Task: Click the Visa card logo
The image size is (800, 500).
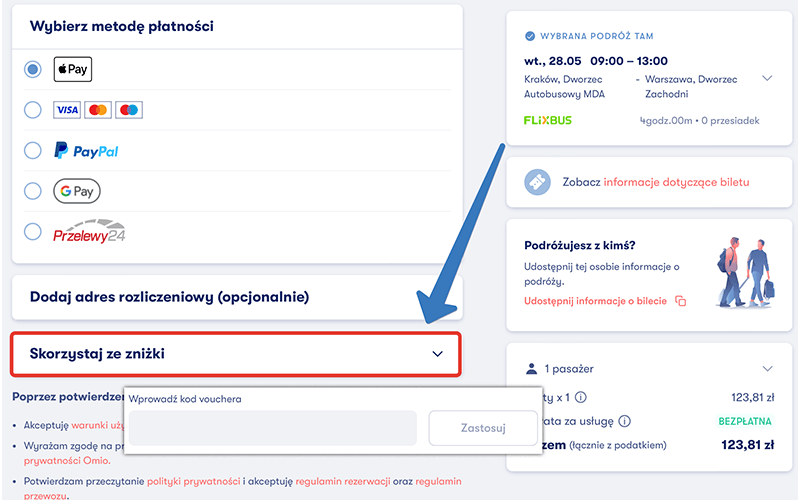Action: tap(67, 110)
